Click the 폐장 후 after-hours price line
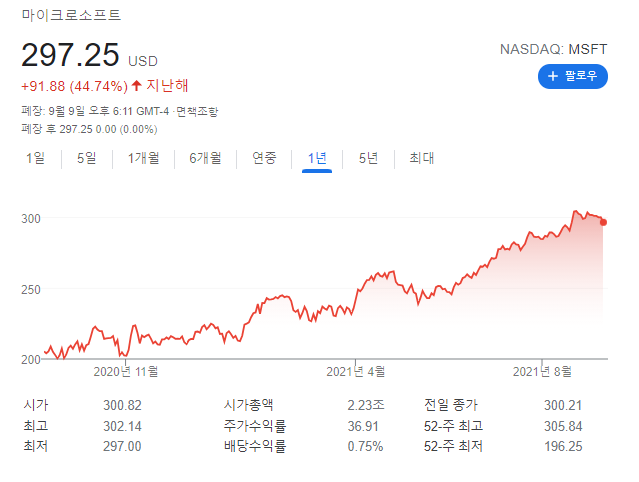Image resolution: width=639 pixels, height=482 pixels. click(89, 129)
